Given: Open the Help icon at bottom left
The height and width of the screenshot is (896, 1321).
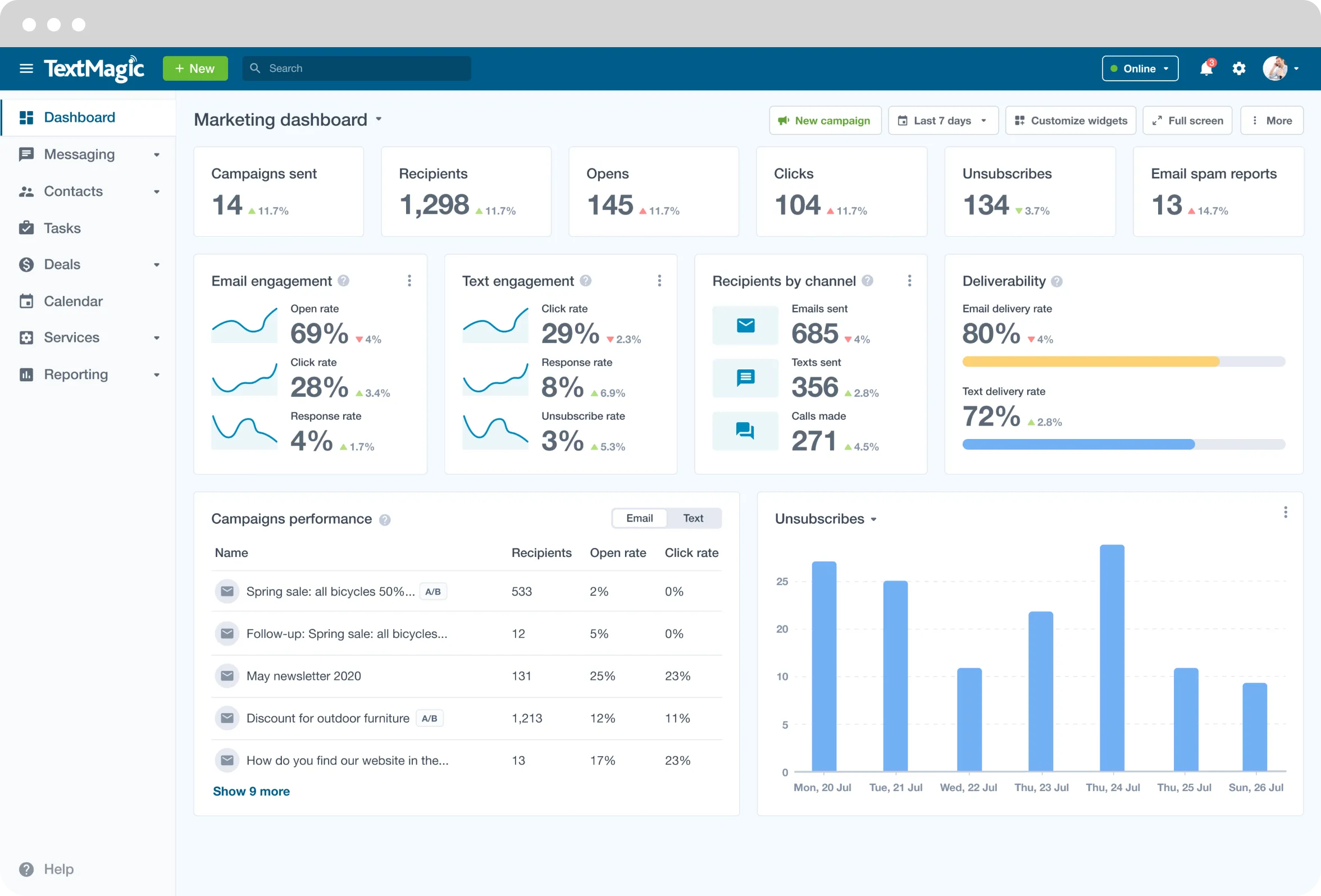Looking at the screenshot, I should click(26, 869).
